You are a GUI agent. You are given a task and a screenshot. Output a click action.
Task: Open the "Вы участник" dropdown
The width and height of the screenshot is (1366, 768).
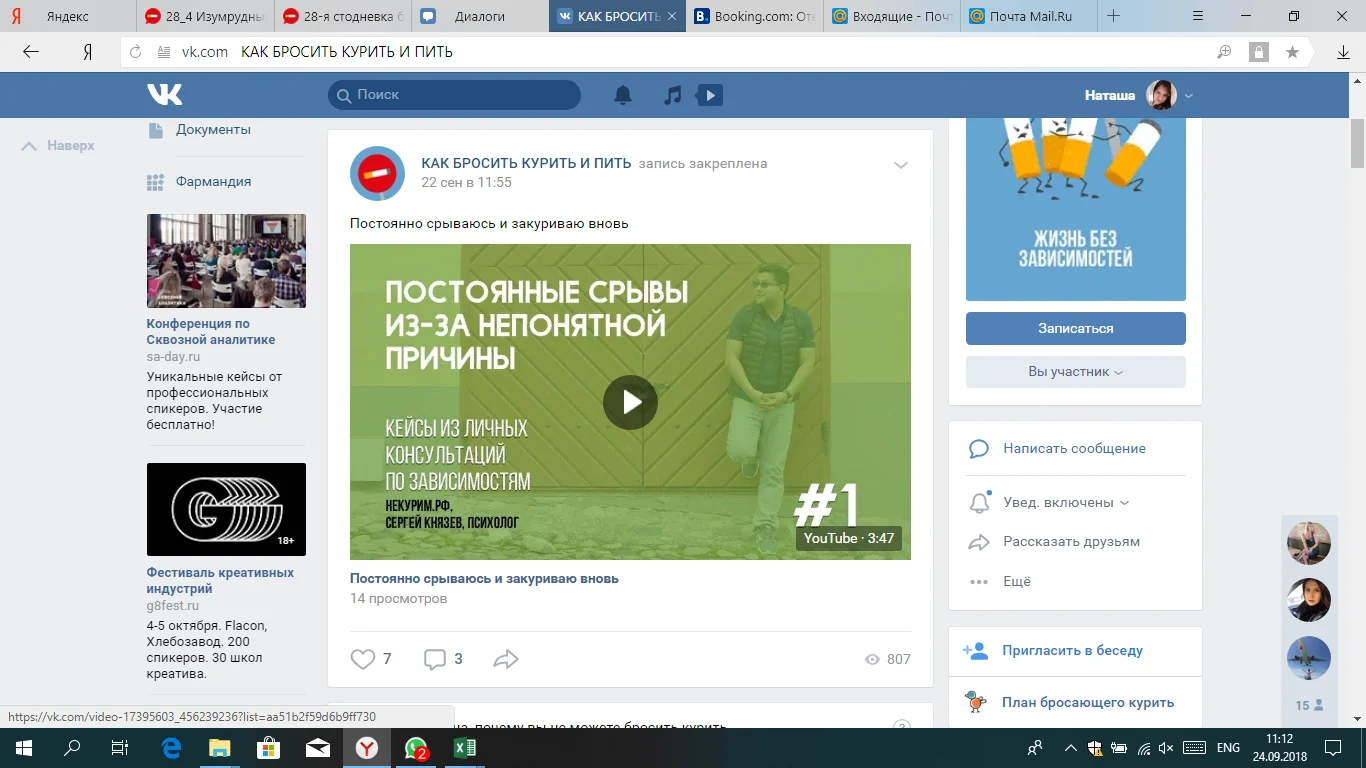[x=1076, y=372]
